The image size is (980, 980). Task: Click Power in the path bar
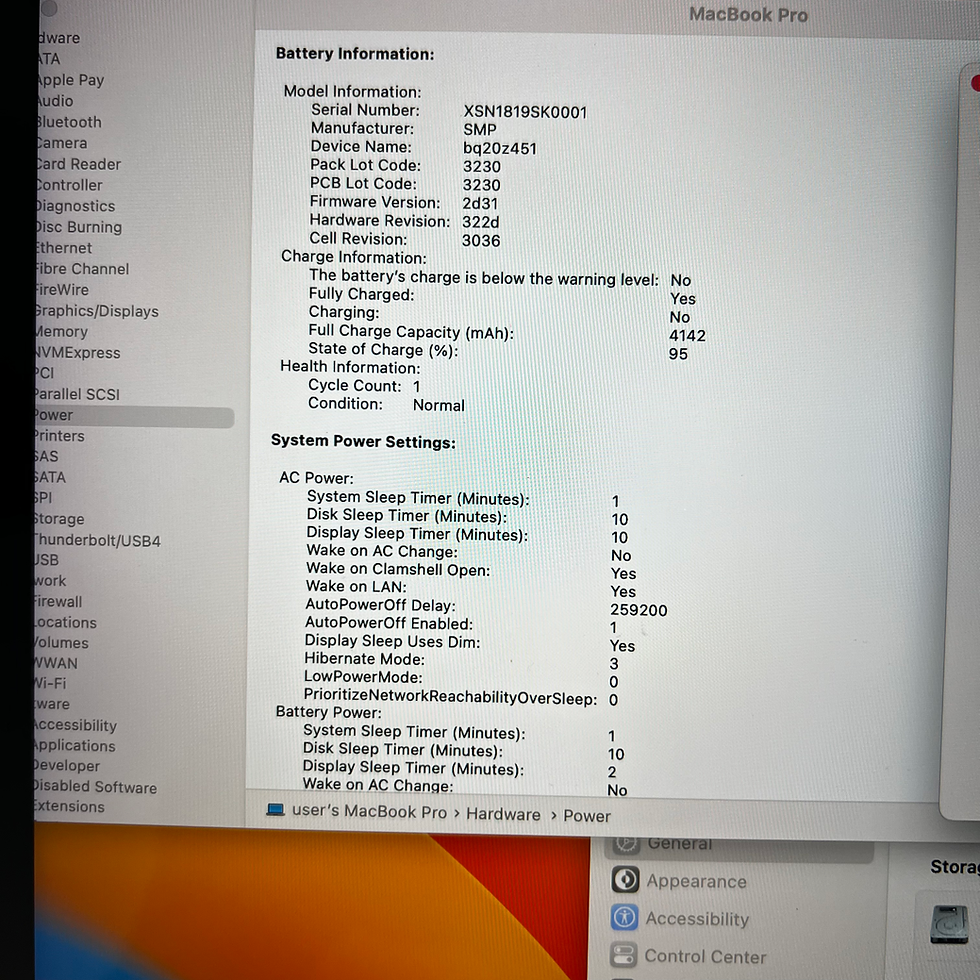click(x=587, y=816)
